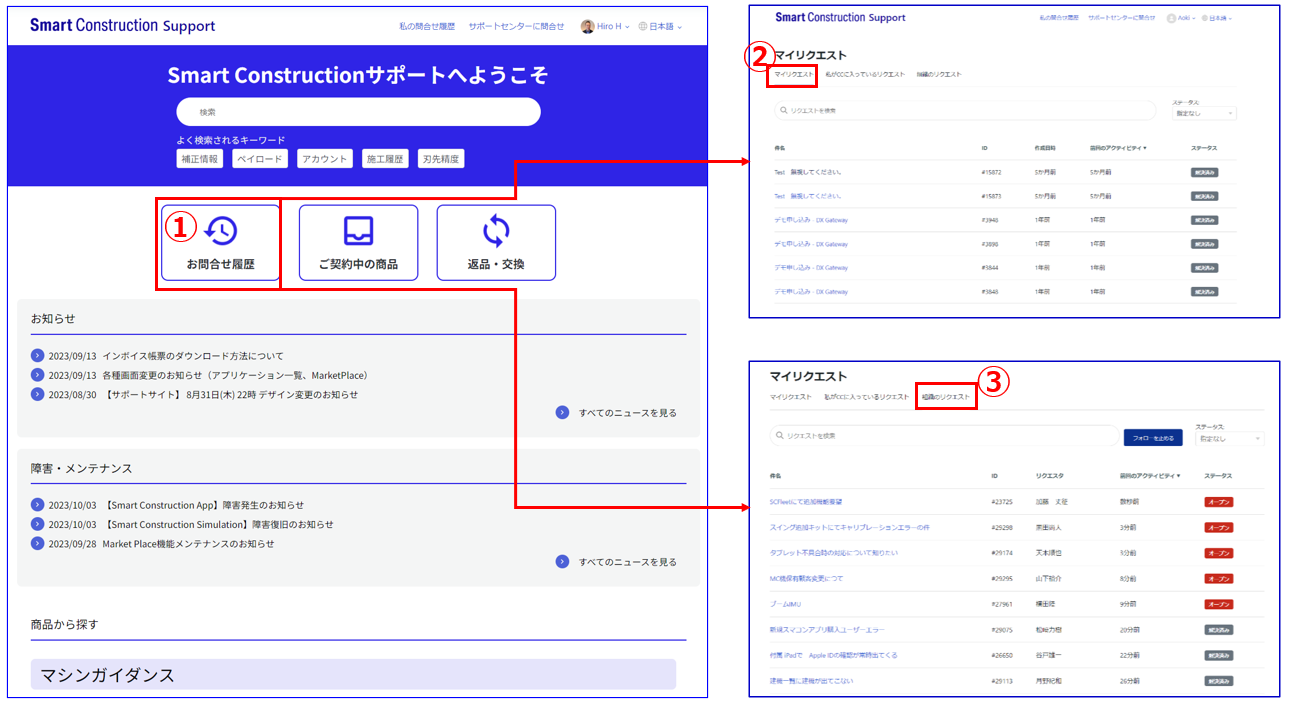The height and width of the screenshot is (708, 1290).
Task: Click オープン status badge in row #27961
Action: point(1218,604)
